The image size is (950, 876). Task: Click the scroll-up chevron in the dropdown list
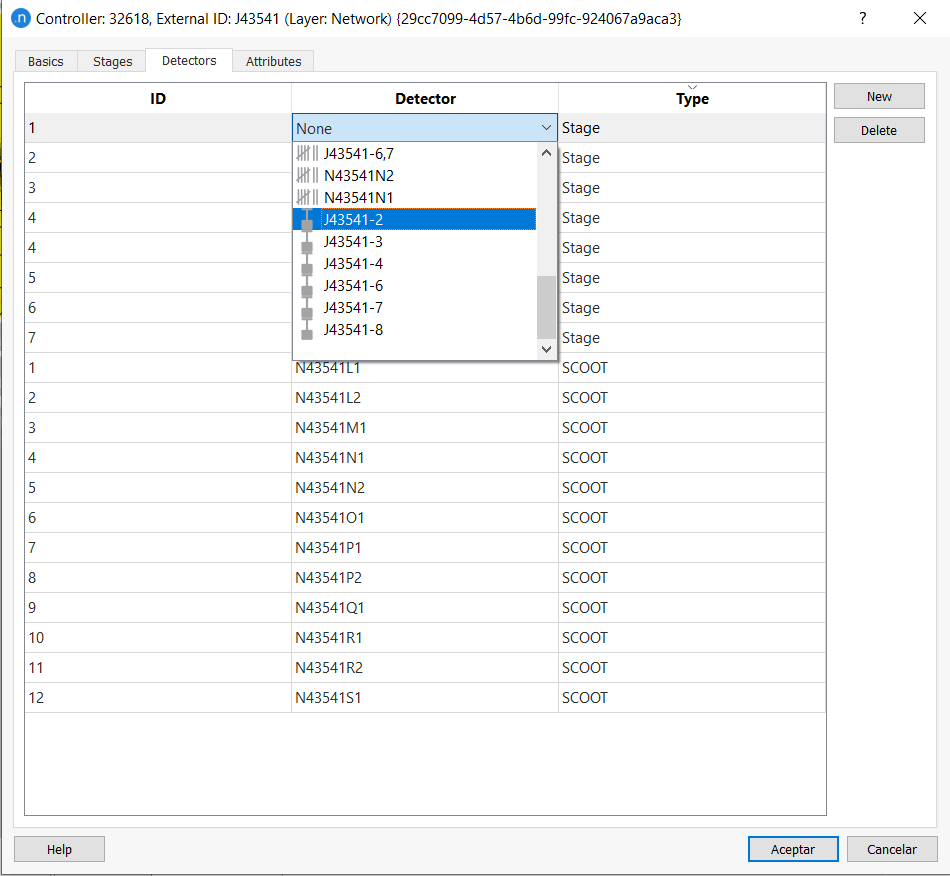pyautogui.click(x=545, y=152)
